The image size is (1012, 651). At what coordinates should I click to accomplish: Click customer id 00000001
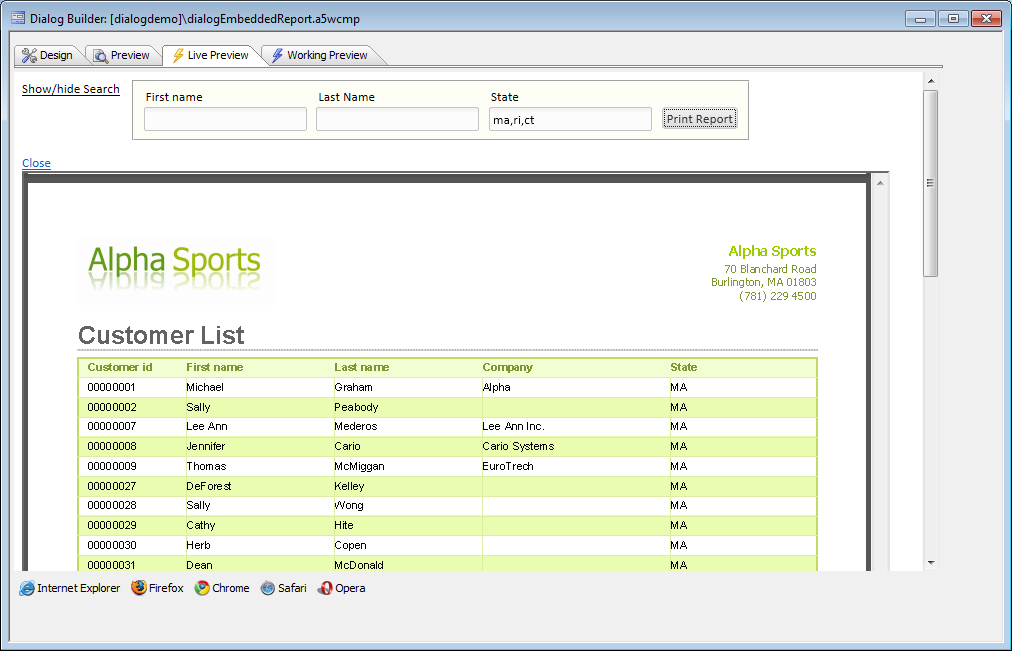(112, 387)
